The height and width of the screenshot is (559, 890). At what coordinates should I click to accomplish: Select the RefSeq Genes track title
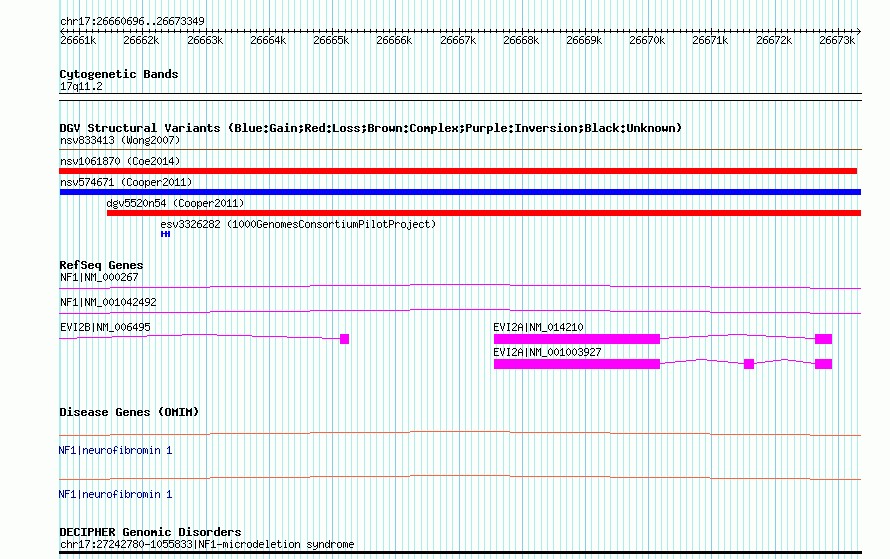[x=101, y=265]
